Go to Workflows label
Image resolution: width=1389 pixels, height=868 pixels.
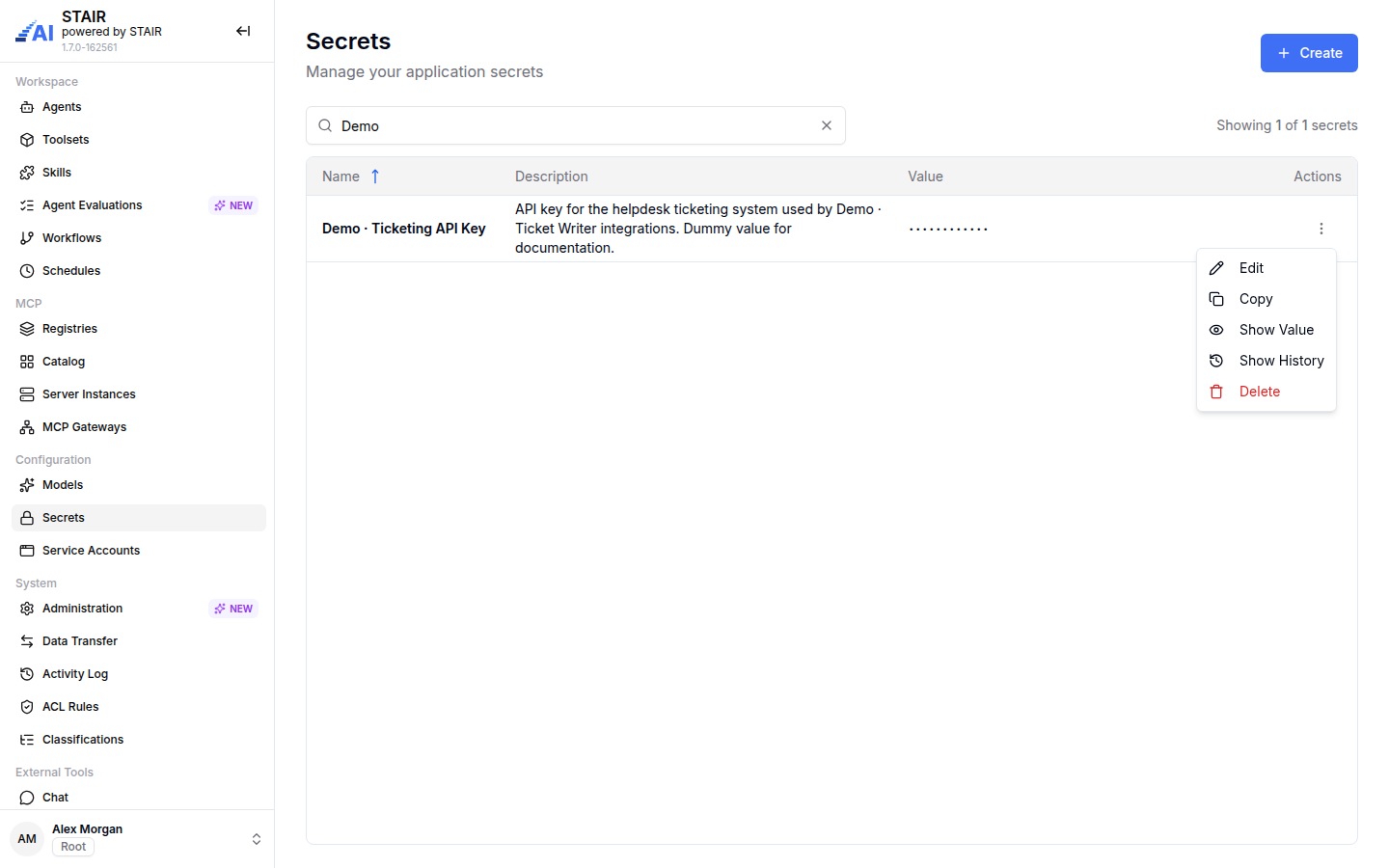click(71, 238)
